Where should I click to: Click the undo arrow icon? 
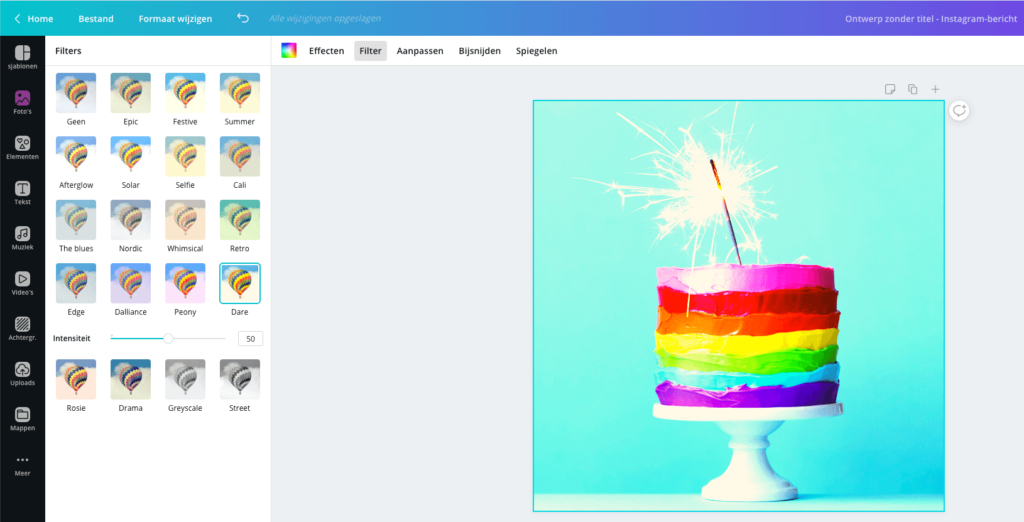pos(243,18)
